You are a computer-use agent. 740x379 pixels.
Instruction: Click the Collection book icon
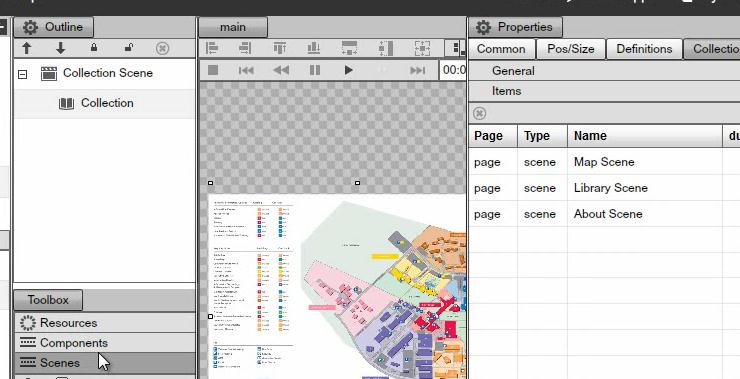coord(66,103)
